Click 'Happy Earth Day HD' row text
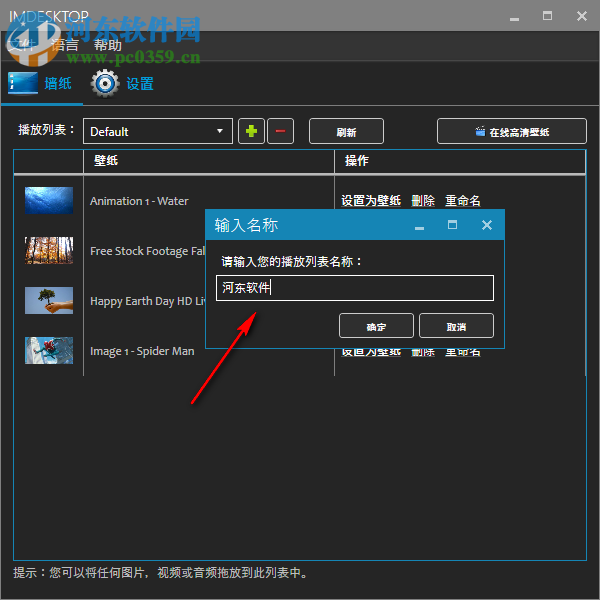The width and height of the screenshot is (600, 600). point(148,302)
